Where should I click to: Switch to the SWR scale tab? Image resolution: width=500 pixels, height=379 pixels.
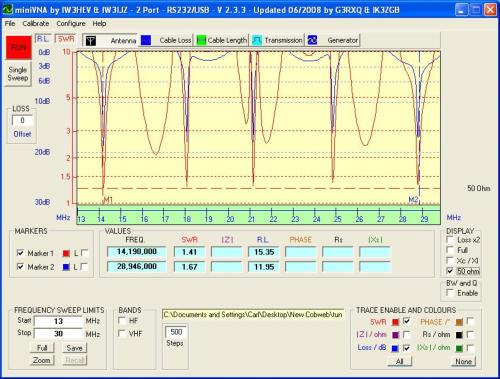pos(66,39)
